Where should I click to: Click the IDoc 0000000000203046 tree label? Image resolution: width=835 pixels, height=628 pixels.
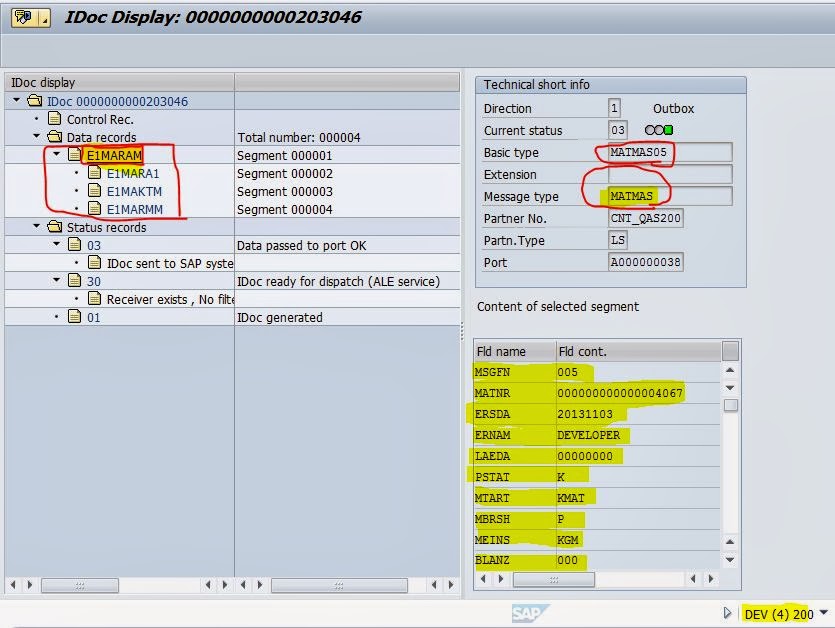(118, 101)
